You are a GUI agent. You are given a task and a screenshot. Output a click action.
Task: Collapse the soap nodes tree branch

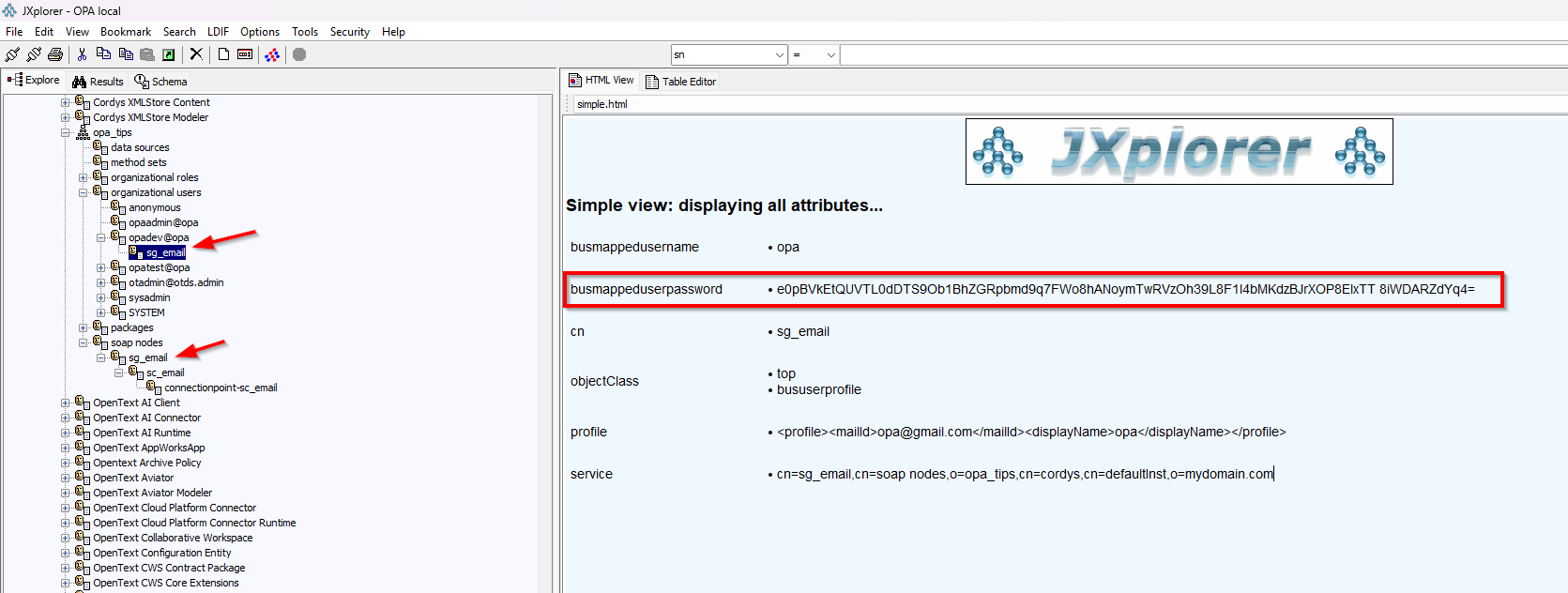point(83,342)
